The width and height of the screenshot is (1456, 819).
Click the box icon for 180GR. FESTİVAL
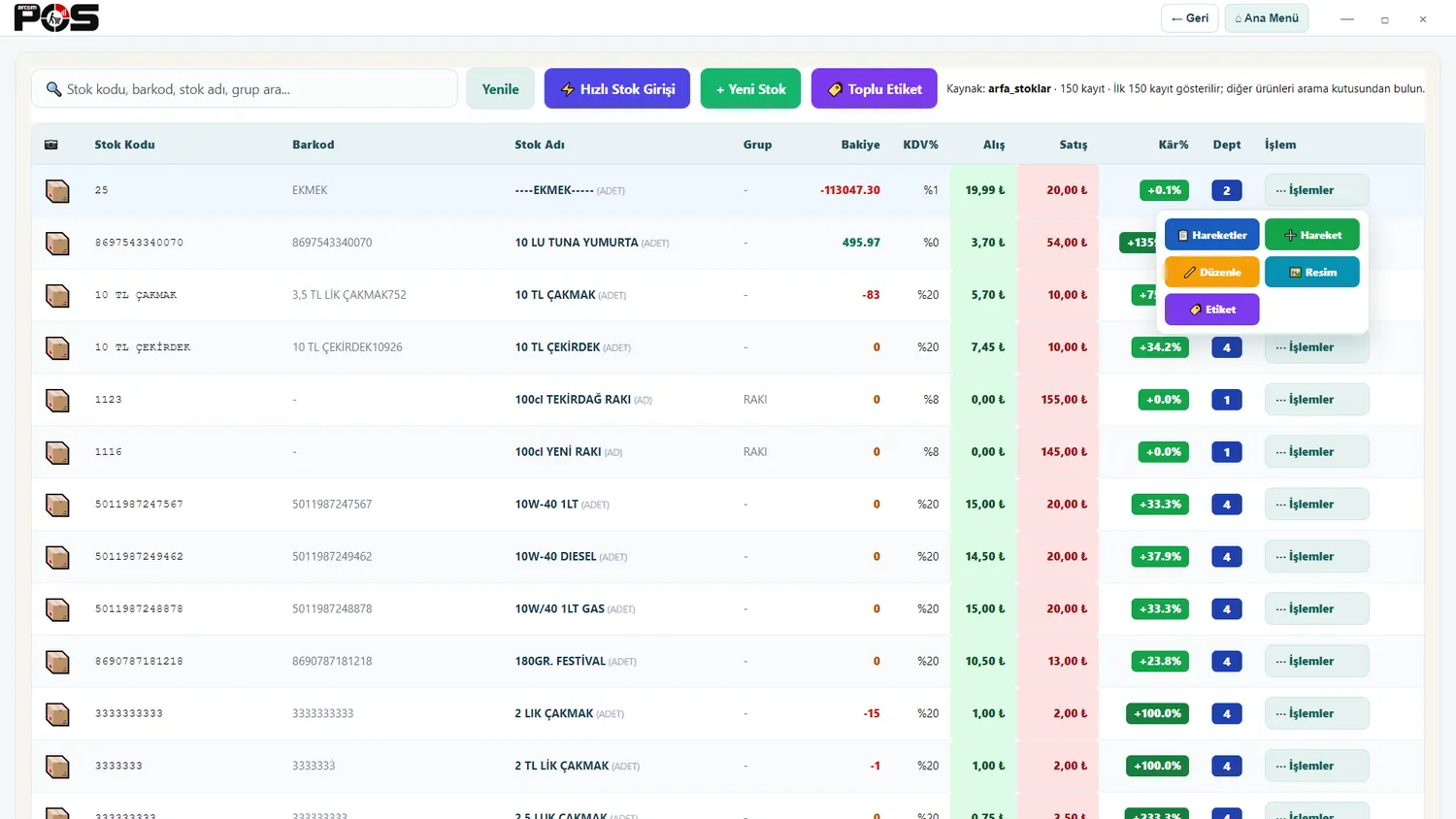57,662
